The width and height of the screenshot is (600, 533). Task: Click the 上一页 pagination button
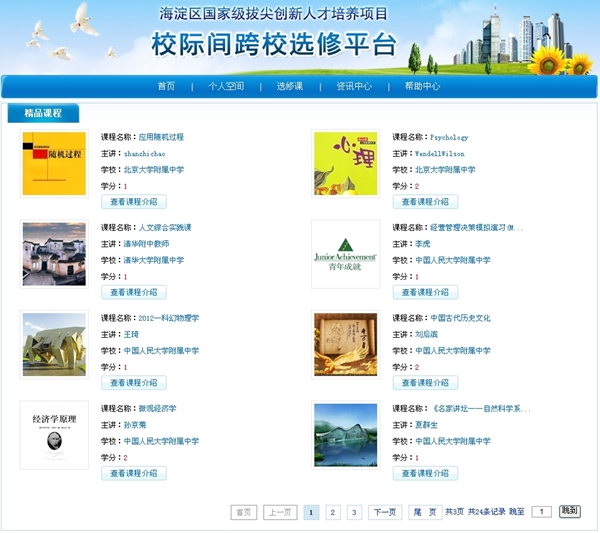pos(280,512)
